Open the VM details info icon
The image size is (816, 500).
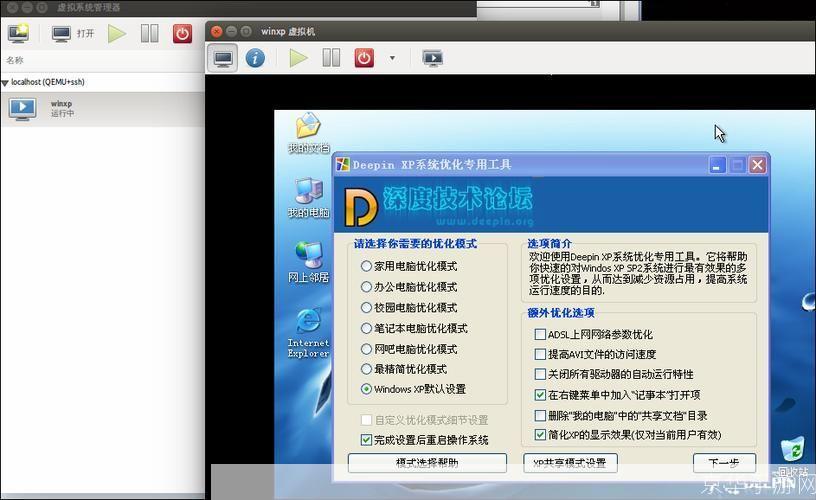(x=255, y=58)
